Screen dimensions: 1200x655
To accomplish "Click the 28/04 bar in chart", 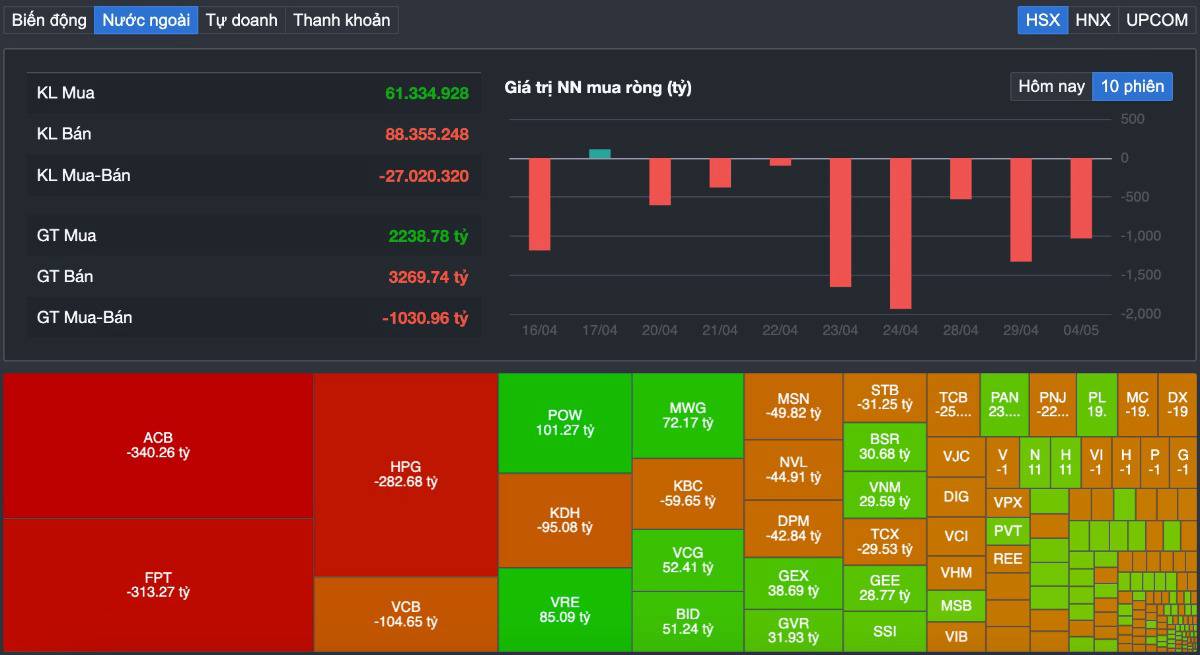I will click(x=960, y=179).
